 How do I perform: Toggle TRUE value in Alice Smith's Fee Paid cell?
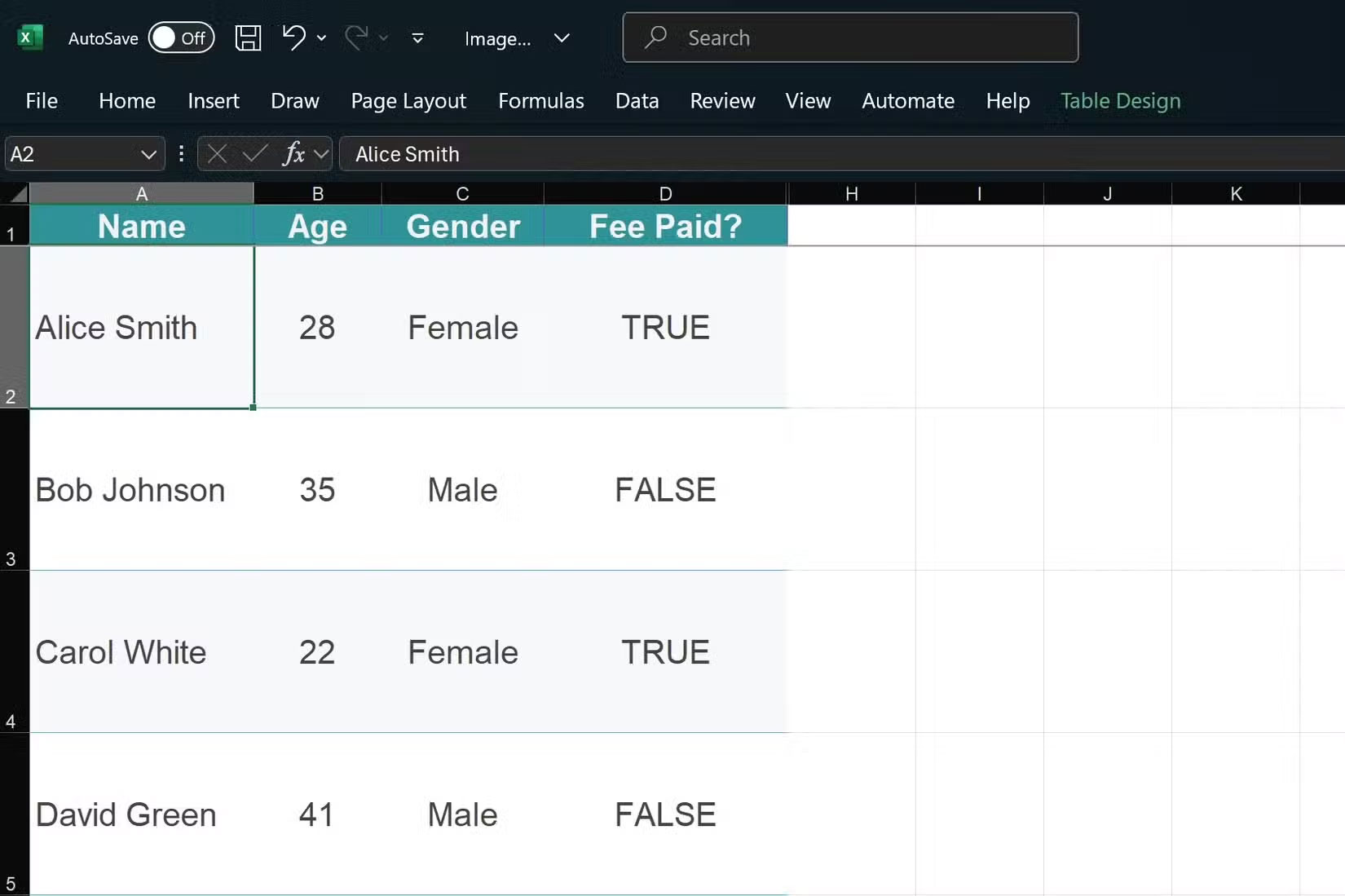click(x=665, y=327)
